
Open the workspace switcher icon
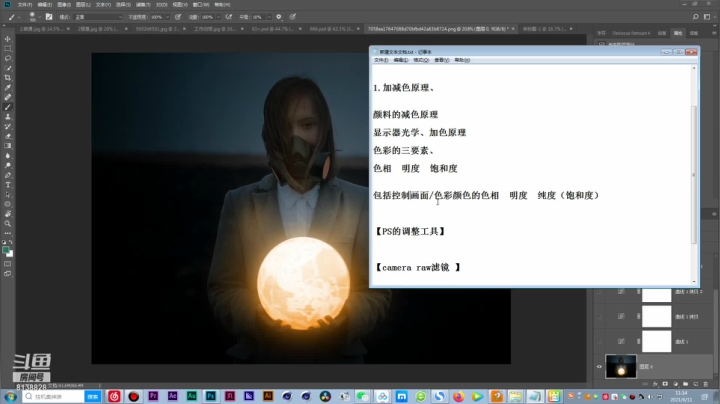click(x=707, y=17)
